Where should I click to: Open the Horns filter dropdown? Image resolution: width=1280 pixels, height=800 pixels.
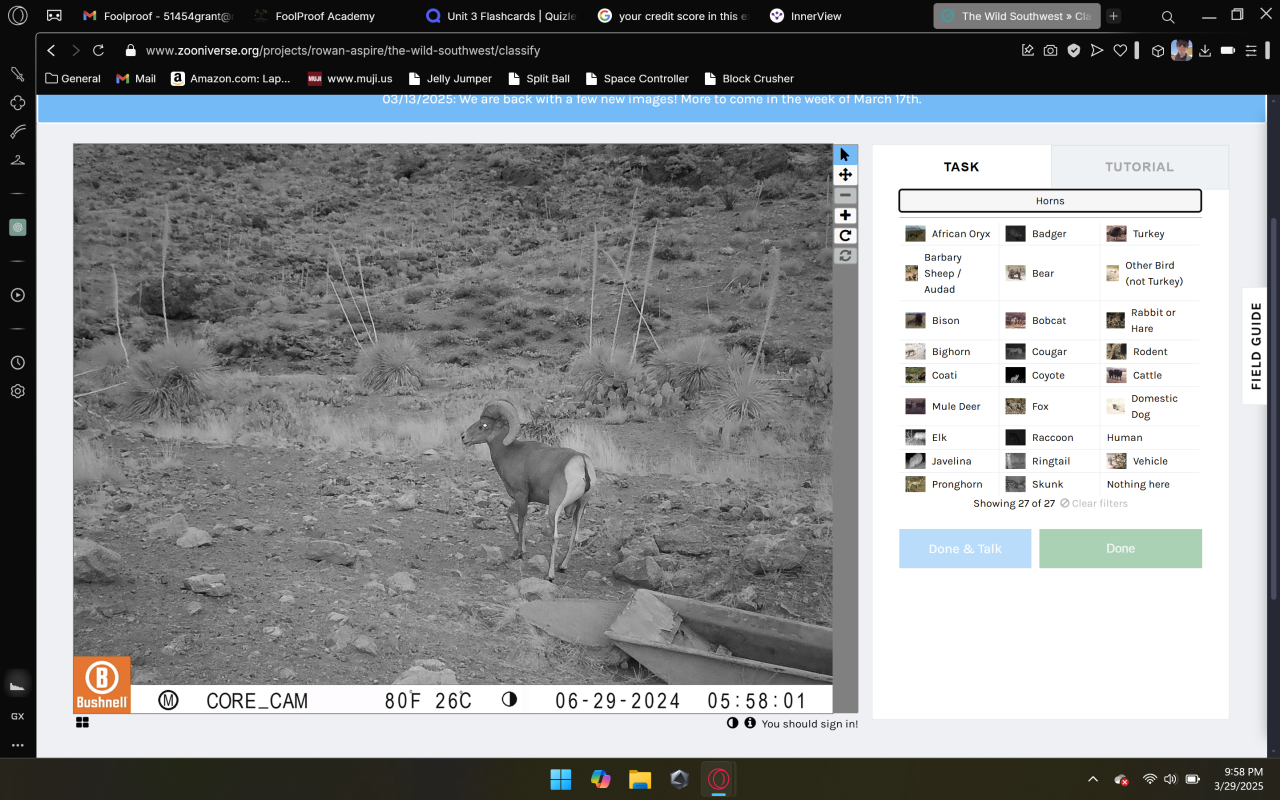coord(1049,201)
